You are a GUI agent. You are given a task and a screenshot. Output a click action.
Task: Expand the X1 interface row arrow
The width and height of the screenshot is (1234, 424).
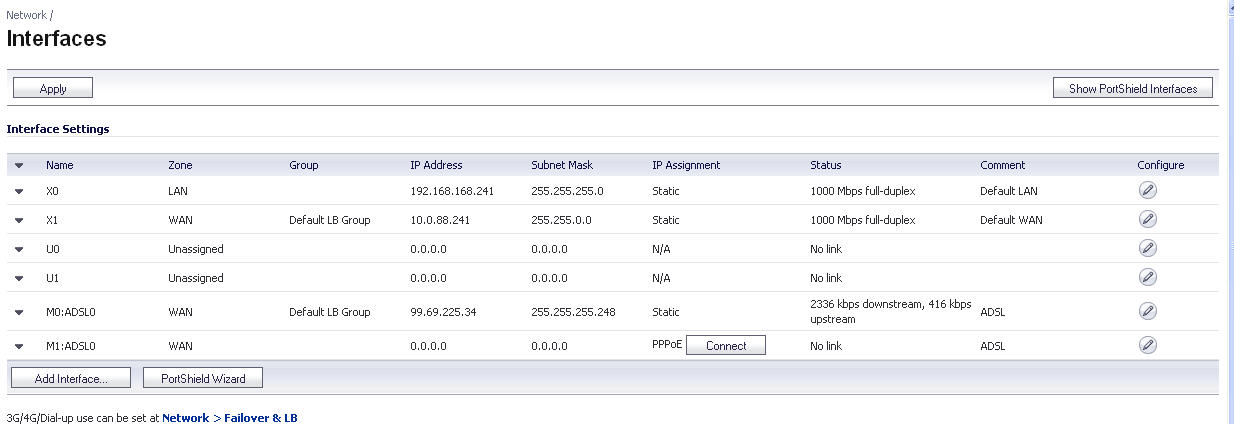(x=19, y=220)
